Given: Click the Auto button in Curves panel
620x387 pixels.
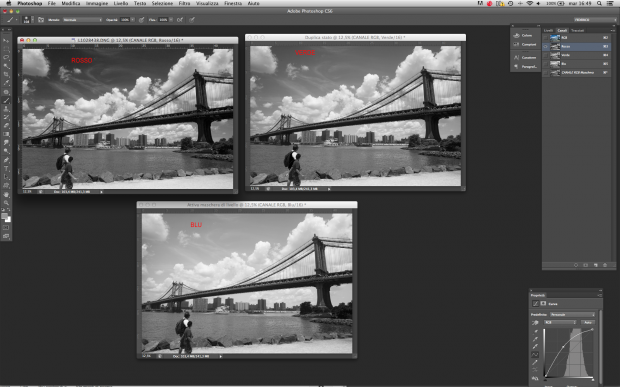Looking at the screenshot, I should coord(588,323).
